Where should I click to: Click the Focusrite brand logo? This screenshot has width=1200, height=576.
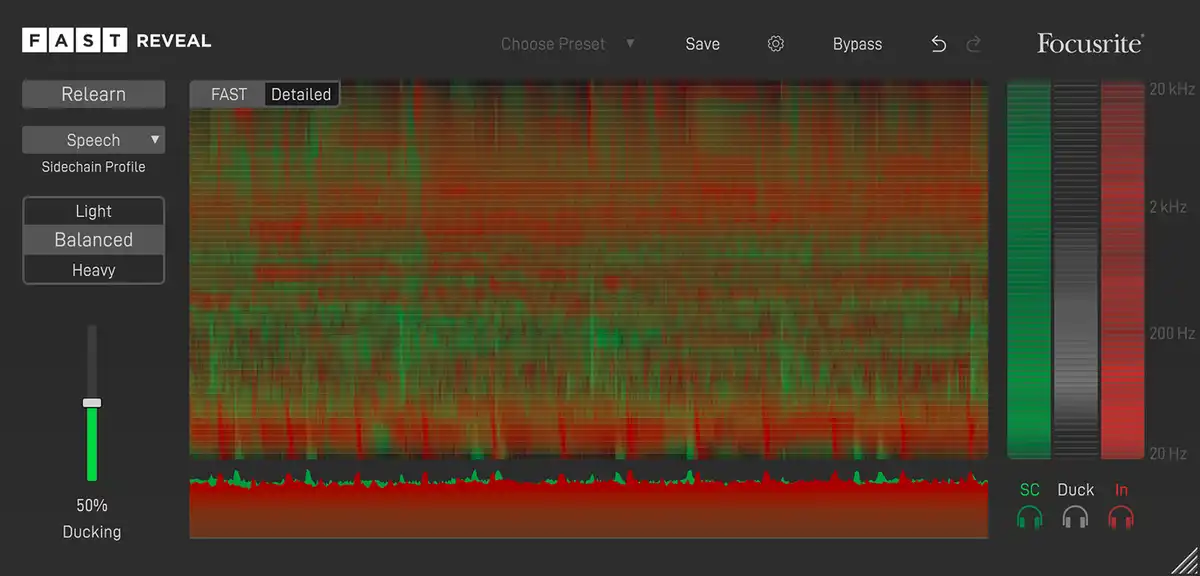[1090, 43]
